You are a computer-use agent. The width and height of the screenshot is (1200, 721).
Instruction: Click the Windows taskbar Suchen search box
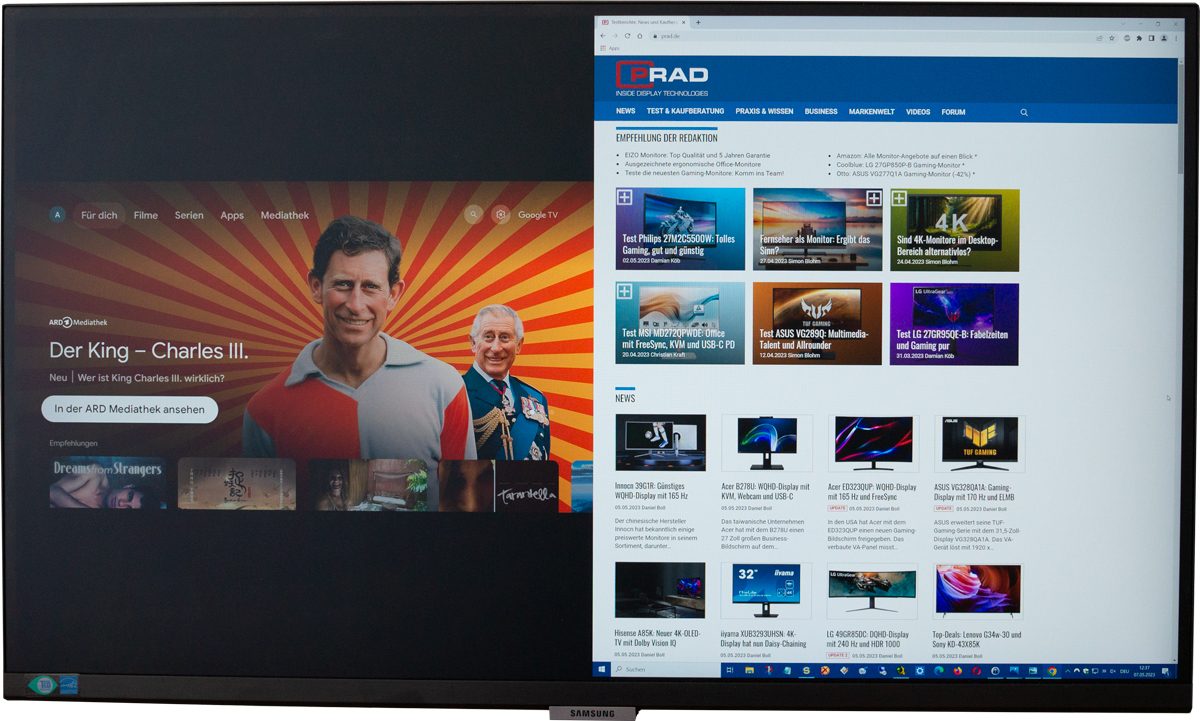(x=664, y=669)
